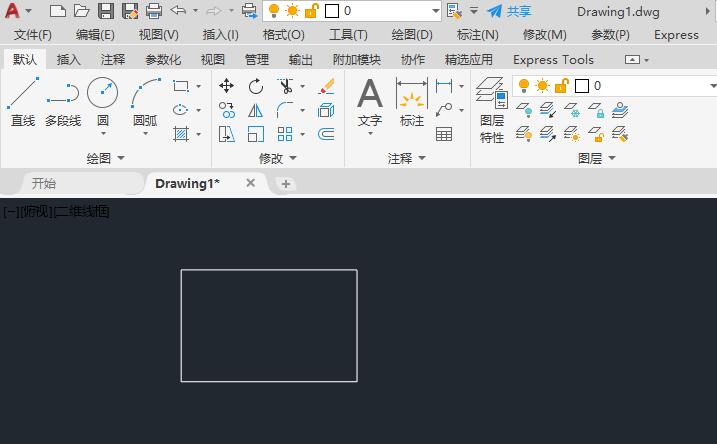Image resolution: width=717 pixels, height=444 pixels.
Task: Click the Rectangle draw tool icon
Action: (x=181, y=86)
